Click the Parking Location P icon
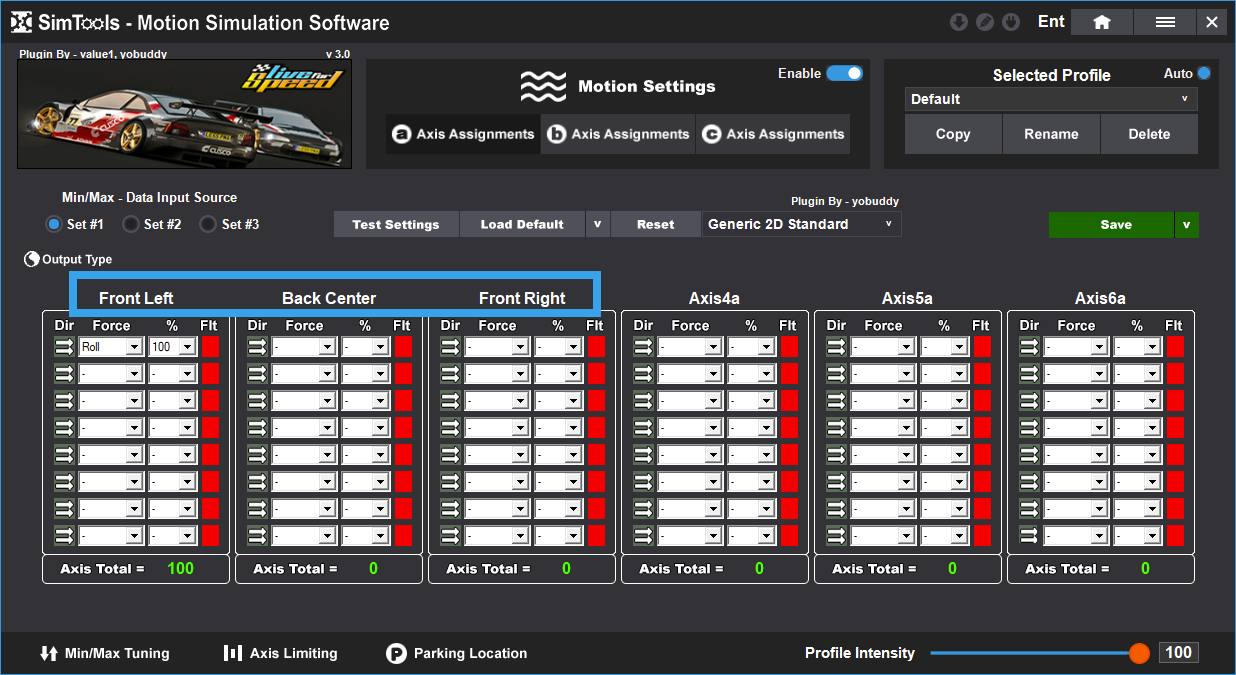The image size is (1236, 675). click(397, 654)
